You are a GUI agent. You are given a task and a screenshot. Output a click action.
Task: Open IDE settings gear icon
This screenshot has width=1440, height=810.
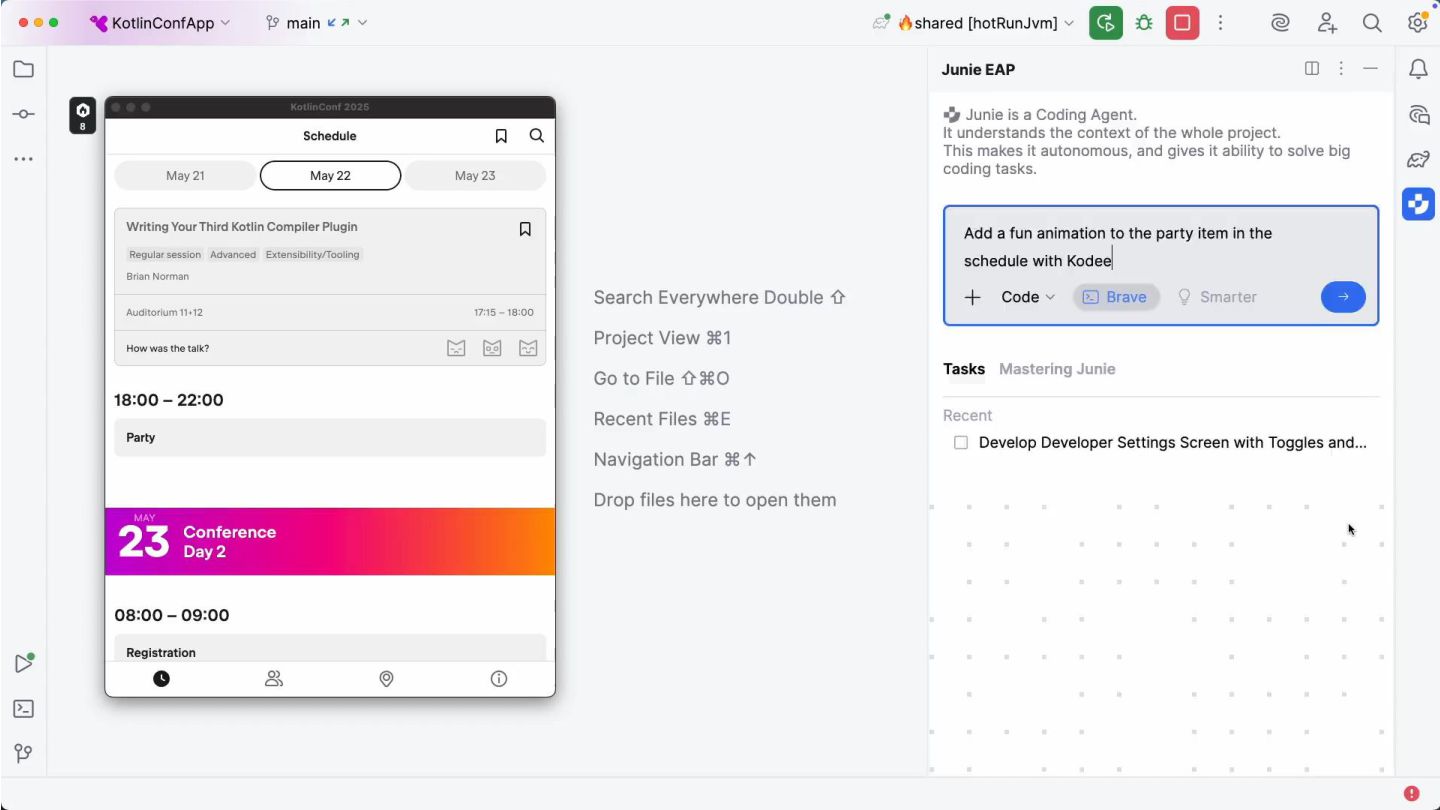pos(1417,23)
